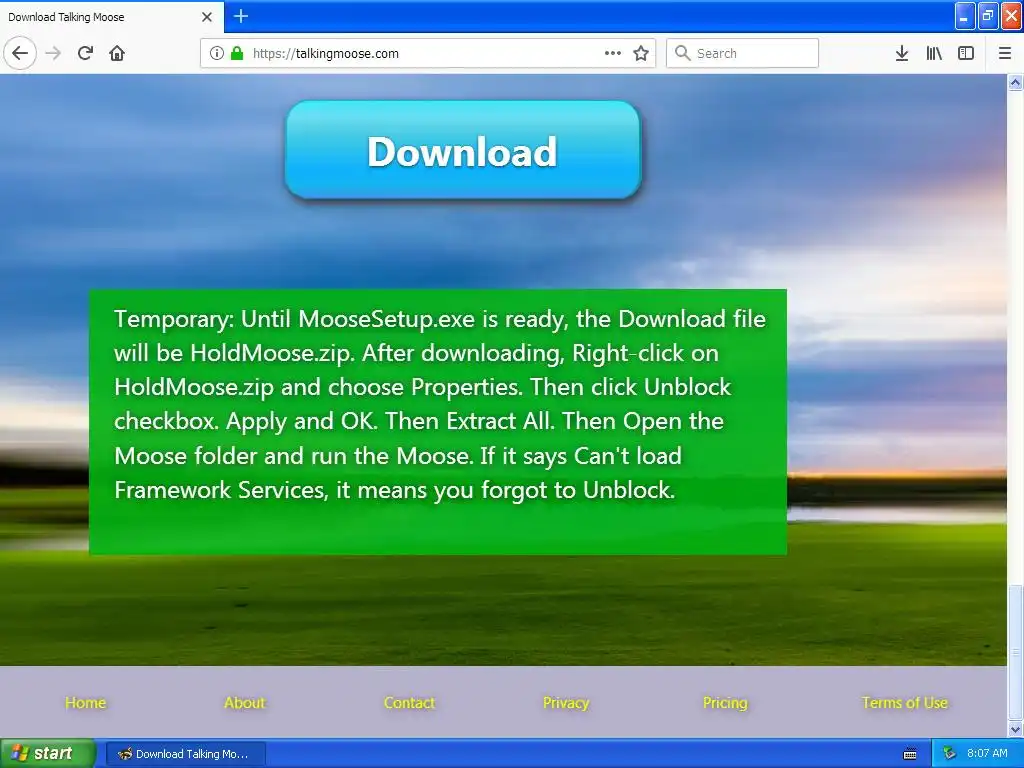The width and height of the screenshot is (1024, 768).
Task: Open the Library bookshelf icon
Action: tap(934, 53)
